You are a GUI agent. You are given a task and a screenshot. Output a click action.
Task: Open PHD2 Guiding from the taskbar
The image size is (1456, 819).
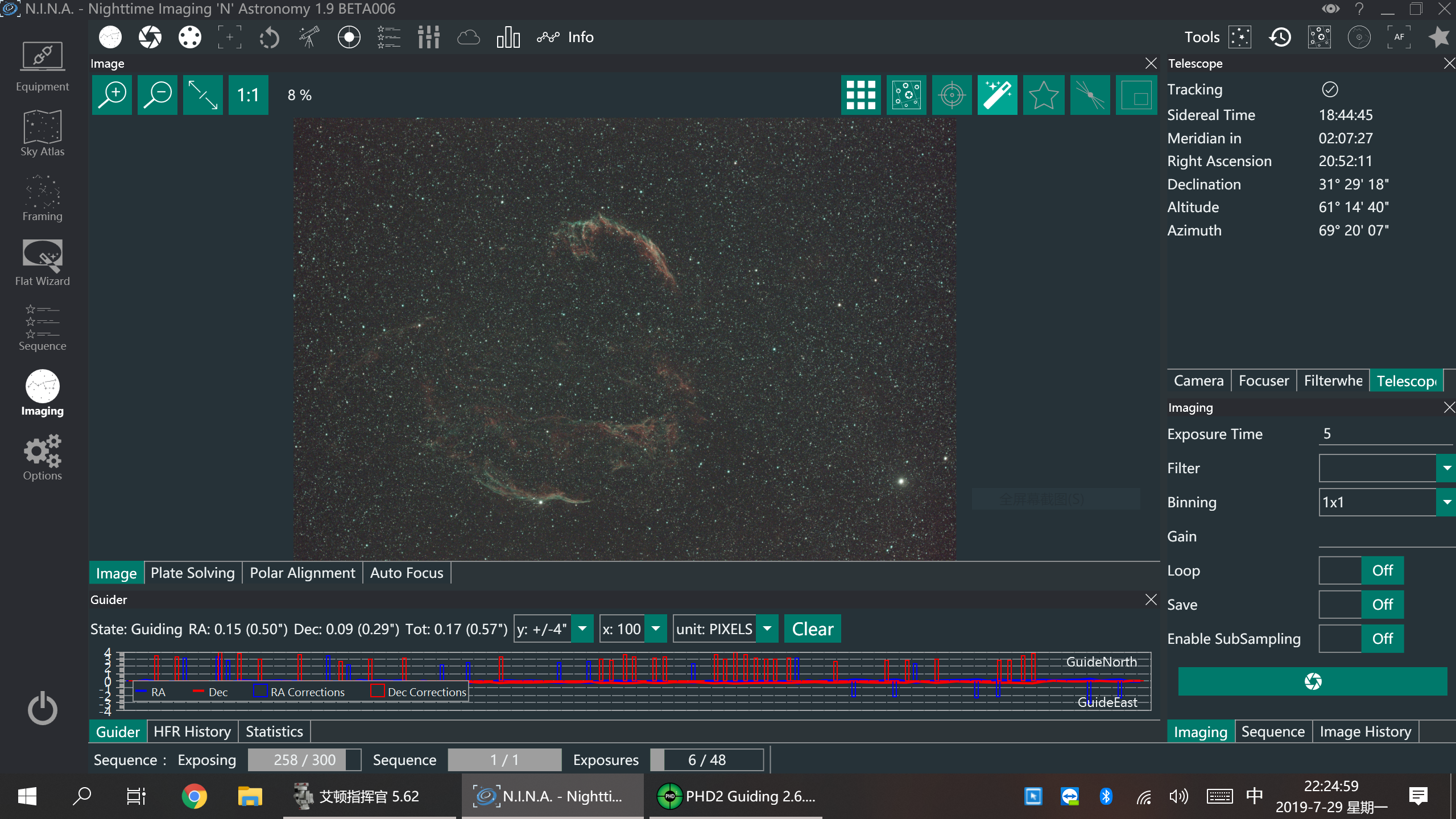tap(736, 796)
